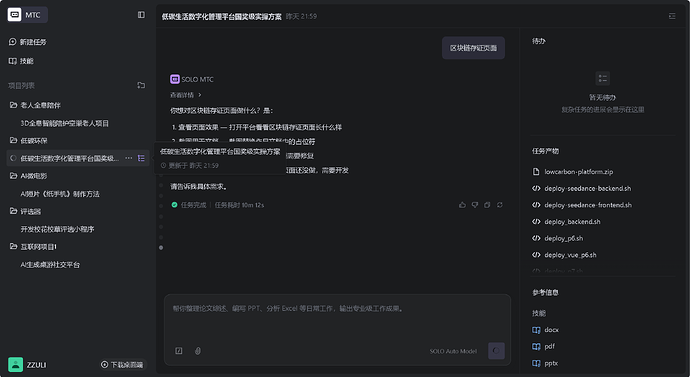Click code icon beside deploy-seedance-backend.sh
The image size is (690, 377).
(536, 188)
